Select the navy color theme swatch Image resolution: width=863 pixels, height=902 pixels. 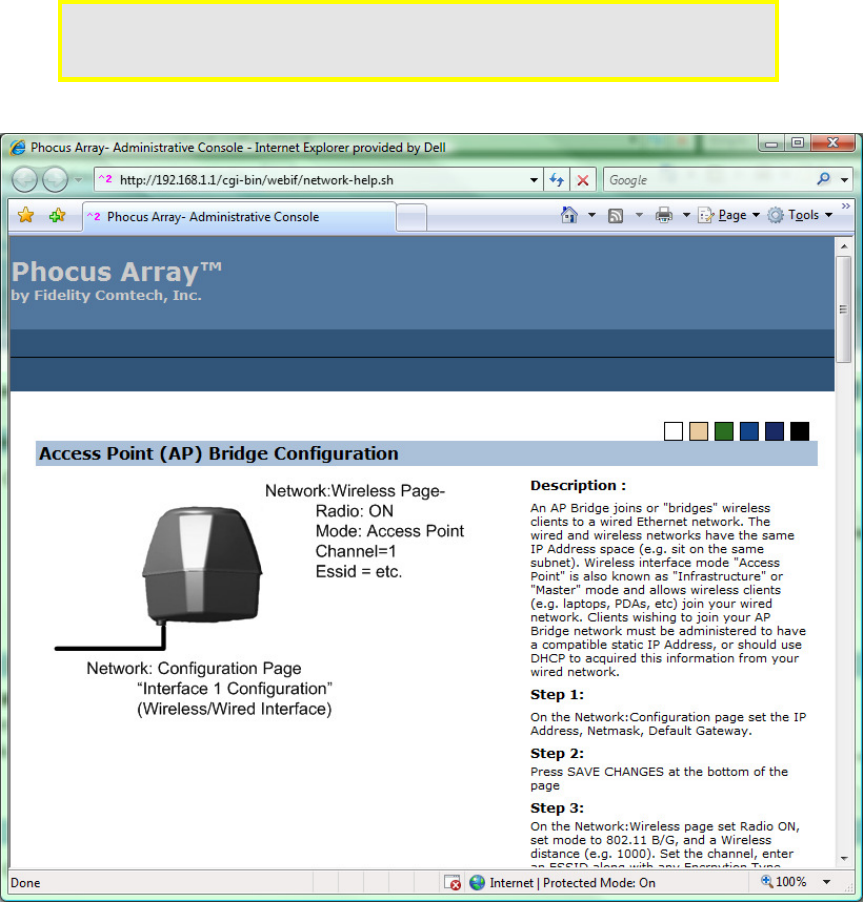774,431
